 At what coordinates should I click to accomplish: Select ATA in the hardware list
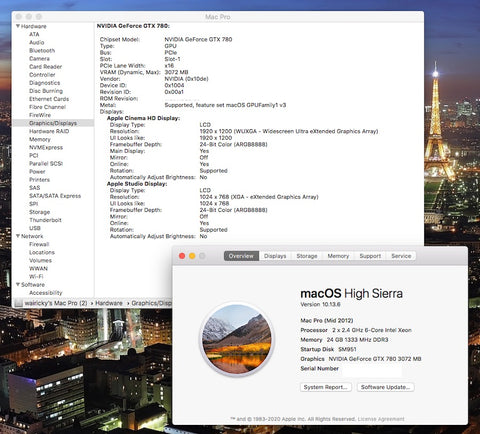[34, 34]
